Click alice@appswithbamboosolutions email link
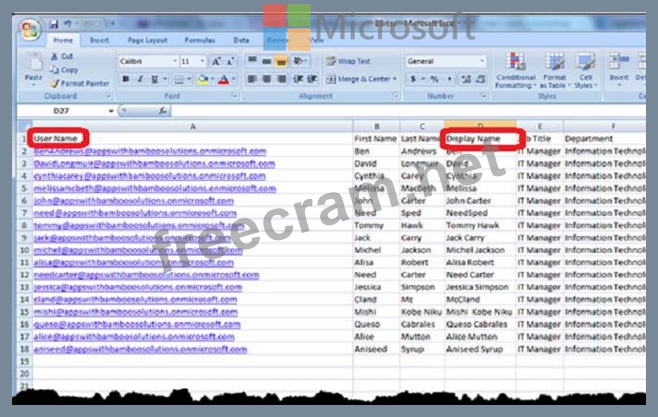658x417 pixels. (134, 337)
